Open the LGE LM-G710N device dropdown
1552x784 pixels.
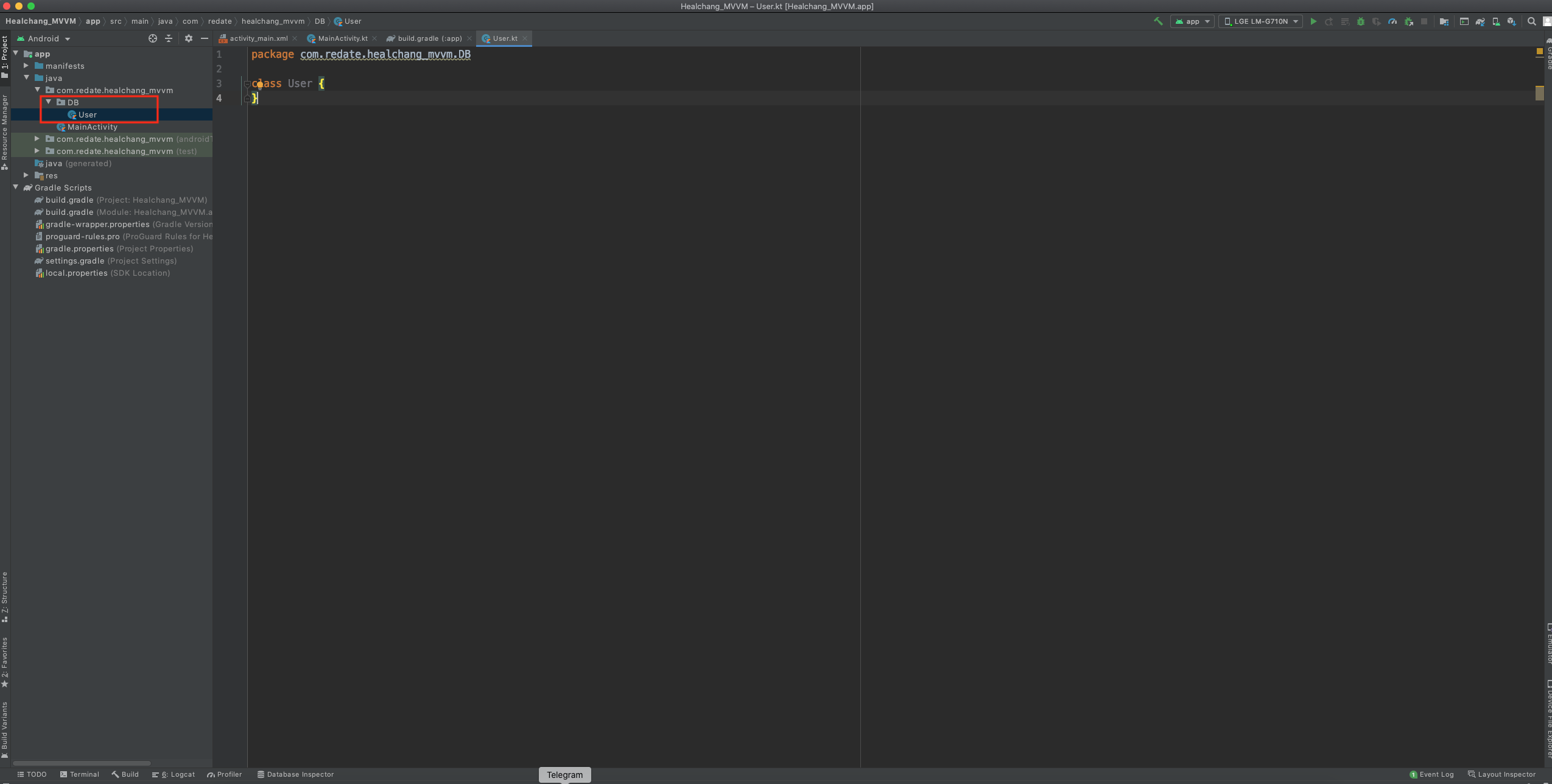pos(1261,21)
